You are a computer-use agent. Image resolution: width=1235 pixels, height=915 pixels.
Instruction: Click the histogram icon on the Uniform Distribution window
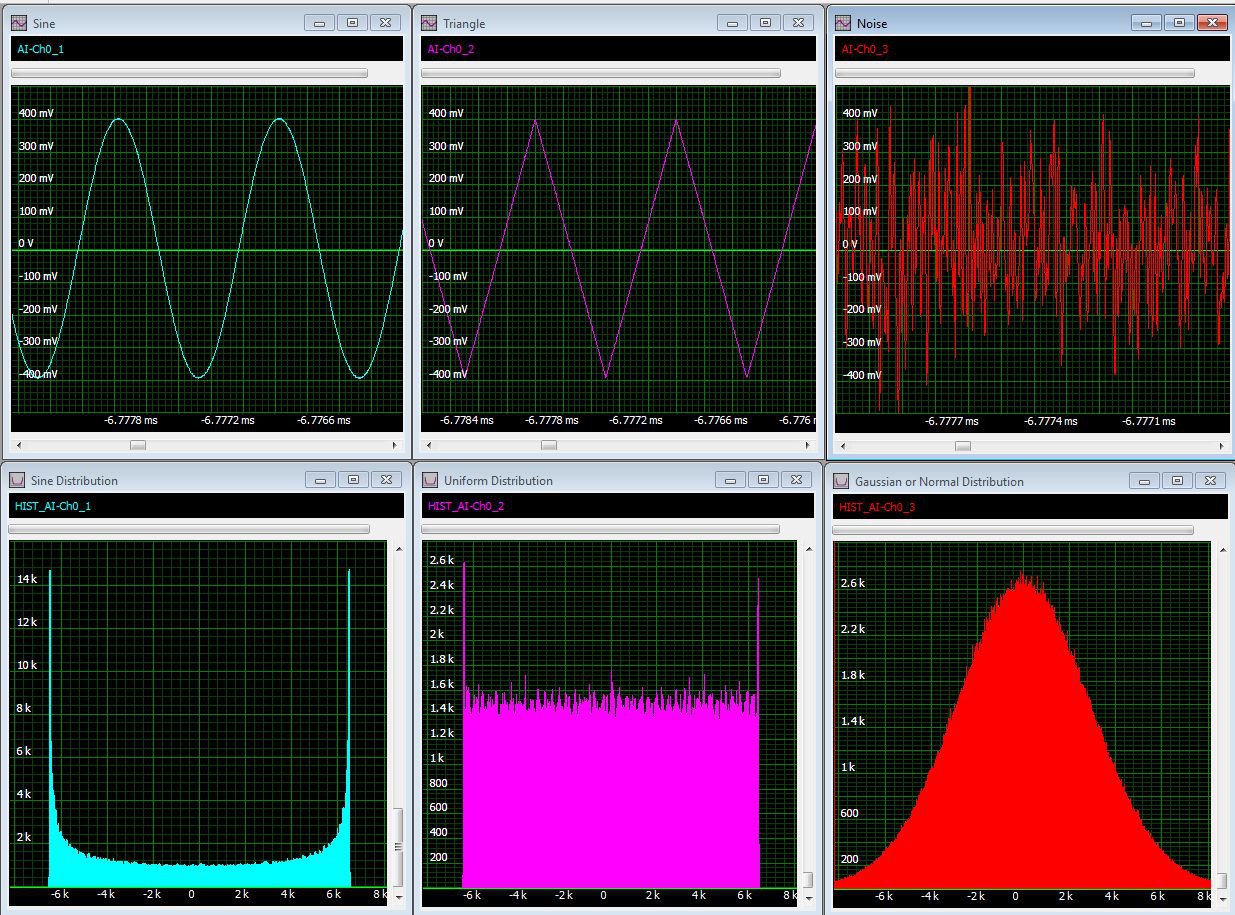point(430,480)
